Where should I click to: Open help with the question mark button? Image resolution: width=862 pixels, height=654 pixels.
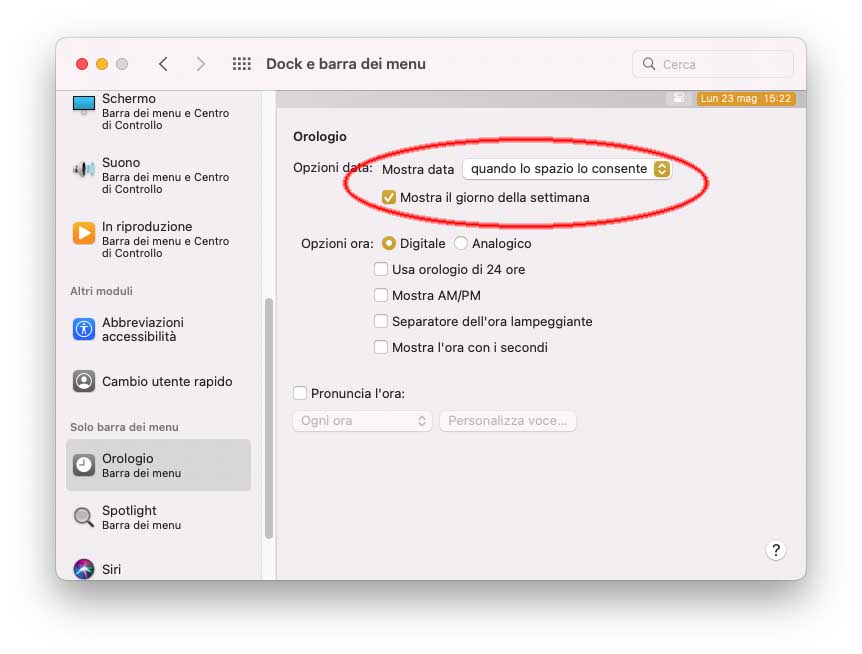[776, 550]
